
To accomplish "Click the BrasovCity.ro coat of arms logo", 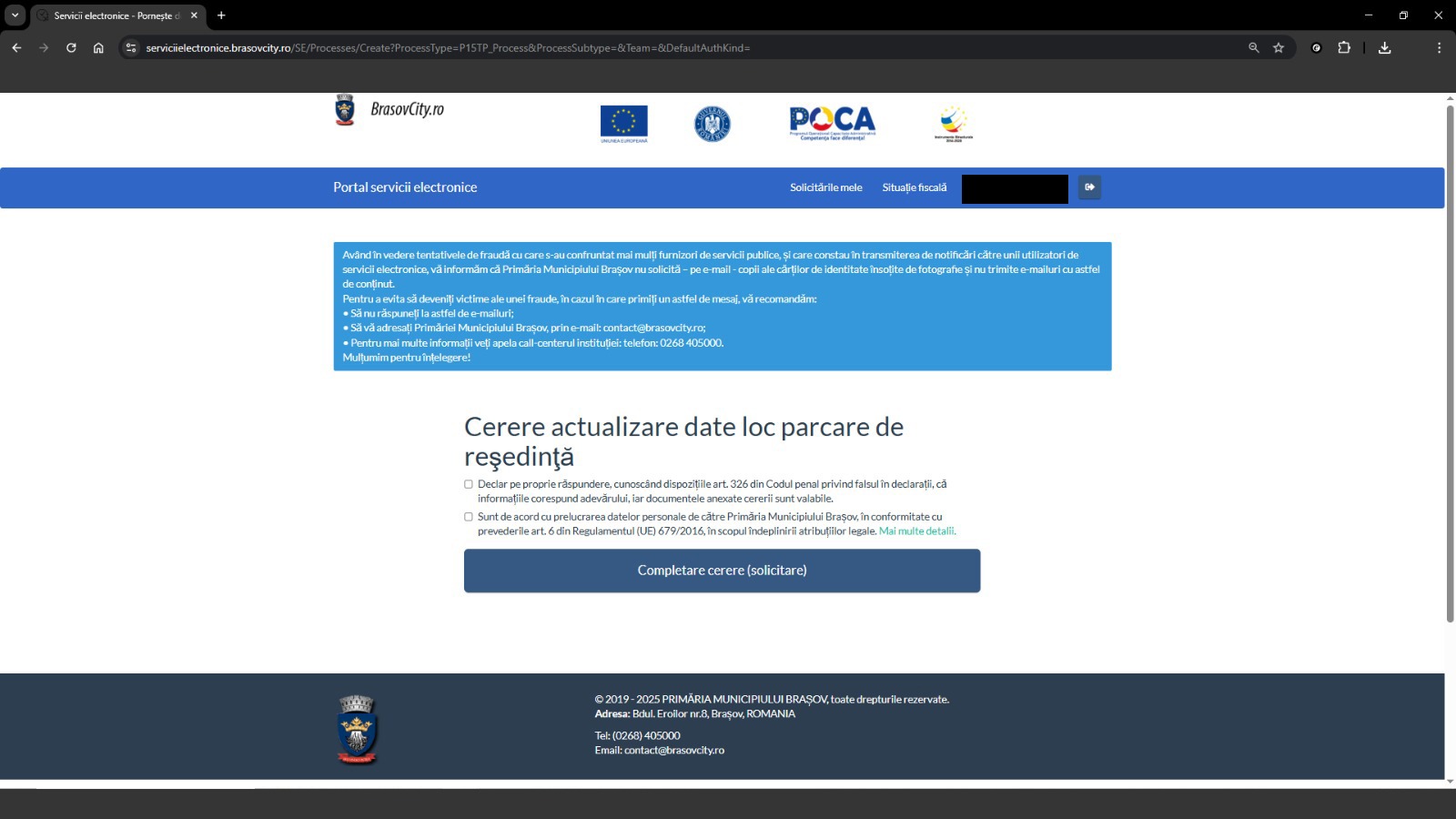I will click(345, 110).
